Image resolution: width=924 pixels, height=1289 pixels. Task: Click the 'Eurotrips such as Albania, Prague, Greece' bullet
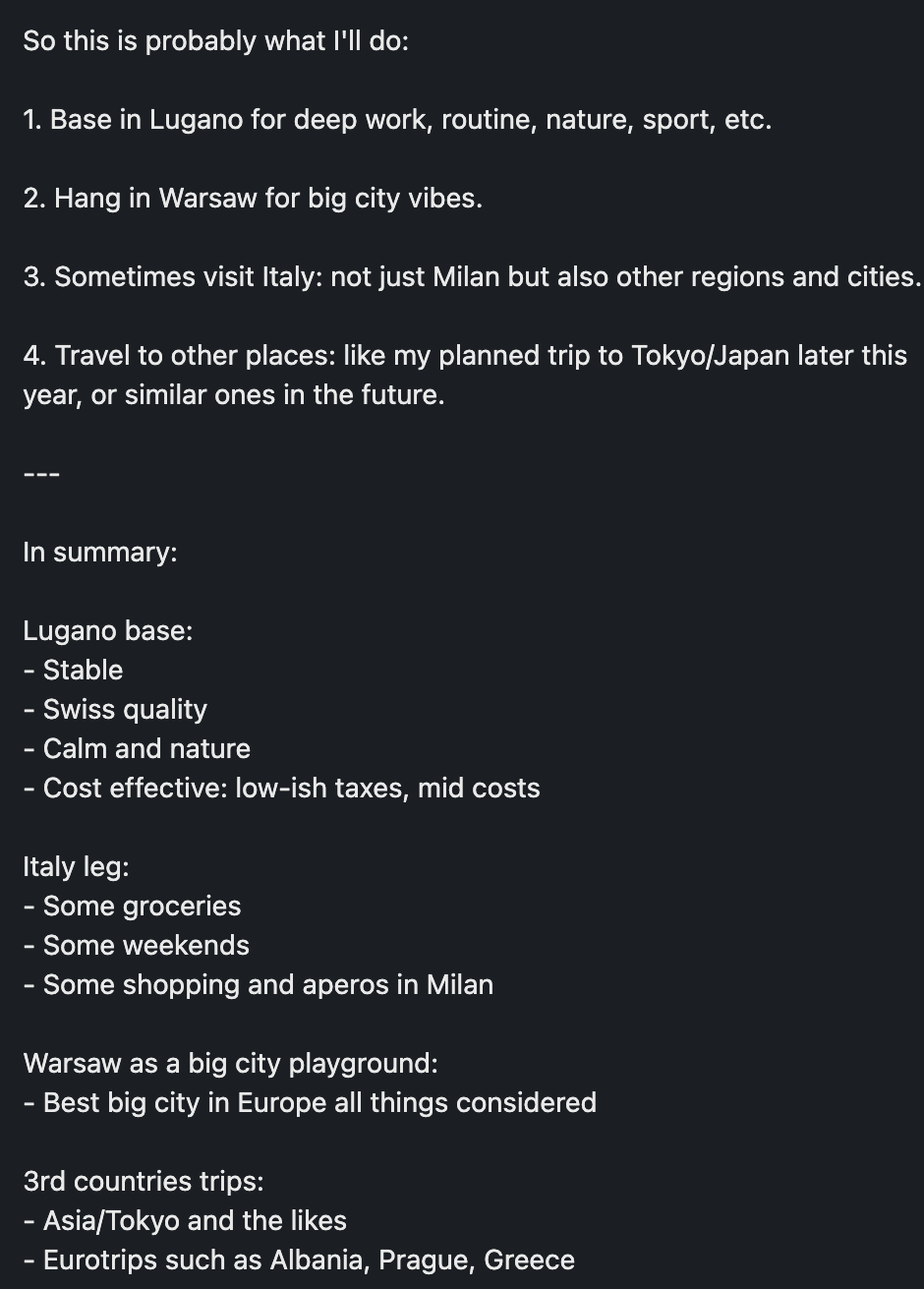pyautogui.click(x=299, y=1260)
